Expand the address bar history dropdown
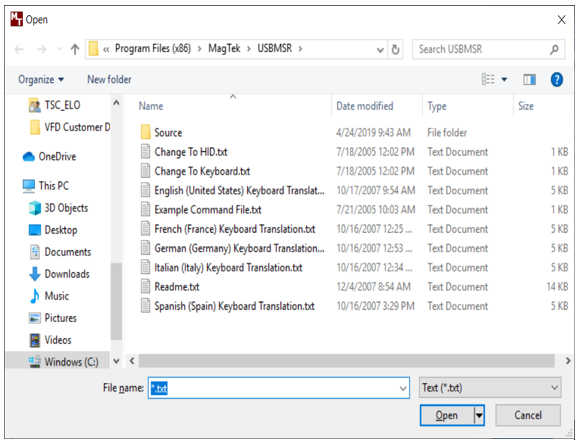 [x=380, y=50]
